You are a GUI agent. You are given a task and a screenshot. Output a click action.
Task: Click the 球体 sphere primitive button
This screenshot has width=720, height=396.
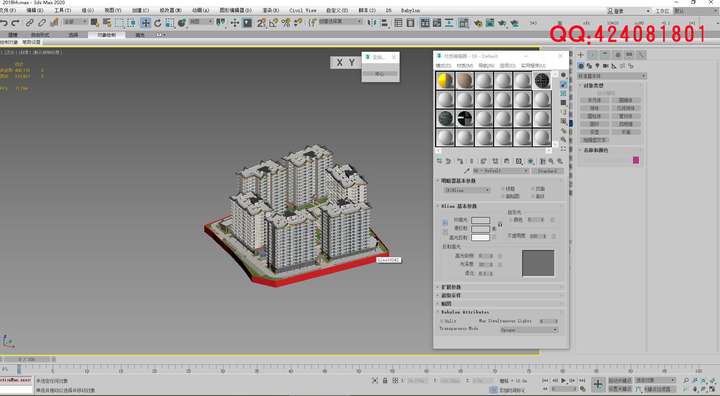[x=594, y=108]
